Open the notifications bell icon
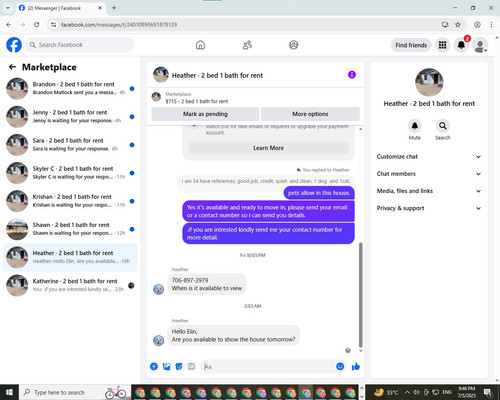 coord(461,45)
